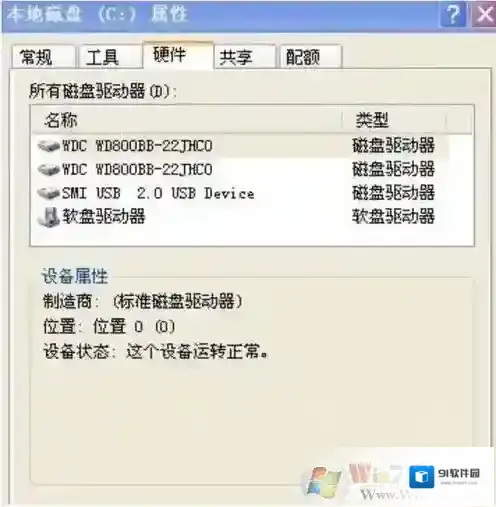Select SMI USB 2.0 USB Device entry
496x507 pixels.
pyautogui.click(x=158, y=193)
